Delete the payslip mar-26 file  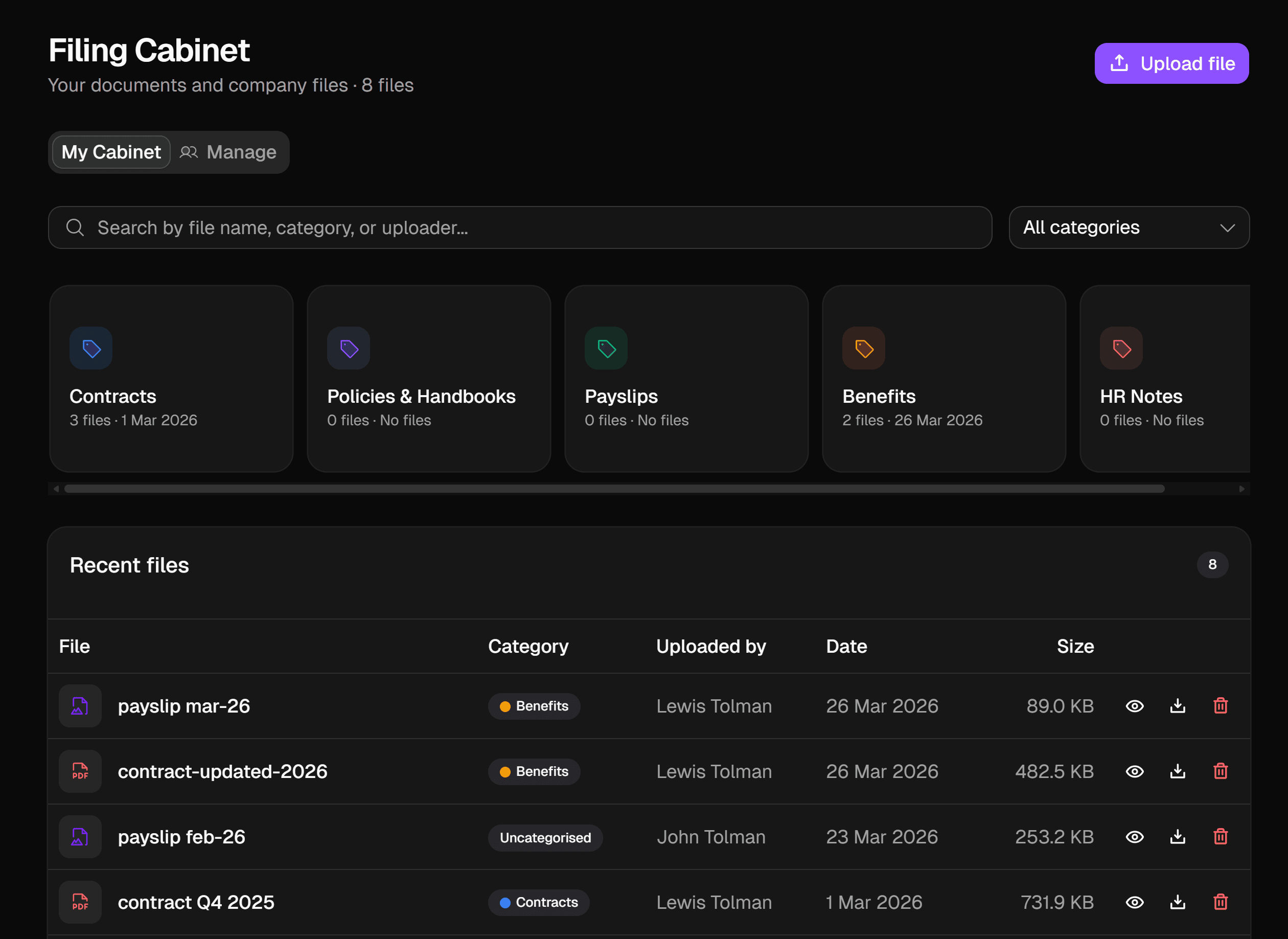pyautogui.click(x=1221, y=706)
